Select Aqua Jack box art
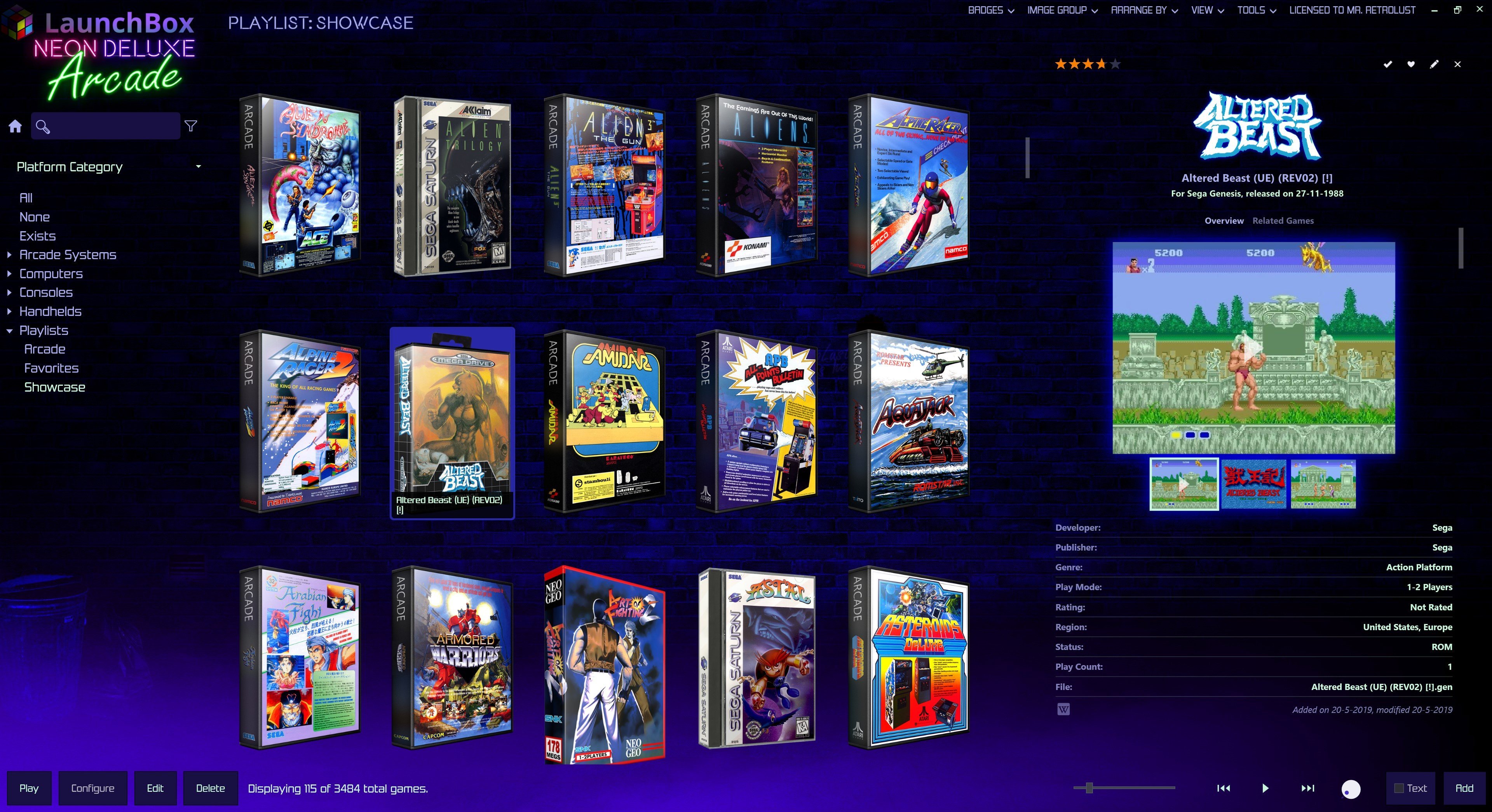This screenshot has height=812, width=1492. (909, 421)
